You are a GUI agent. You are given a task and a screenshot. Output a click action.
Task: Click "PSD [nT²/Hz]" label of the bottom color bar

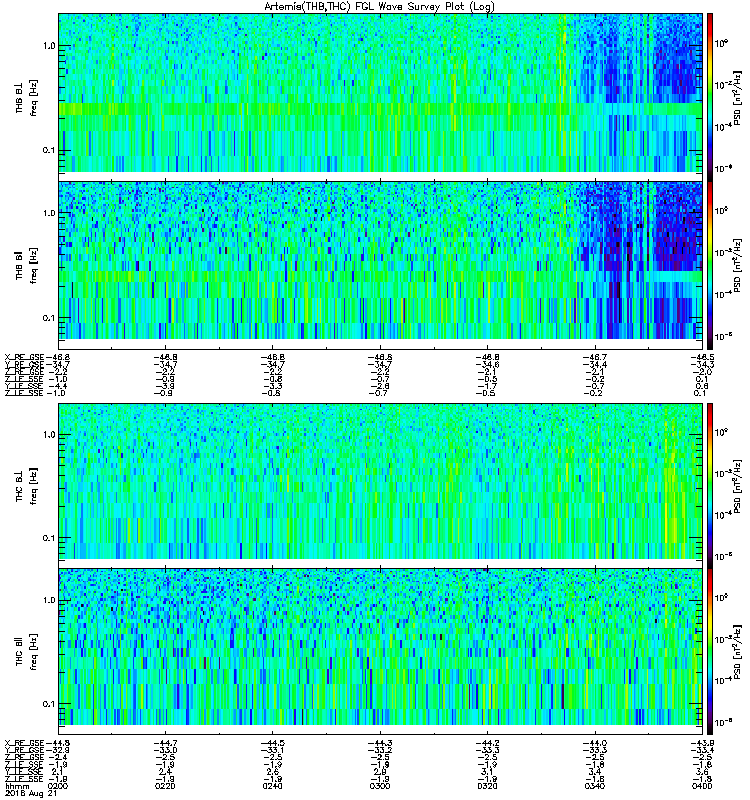point(737,653)
